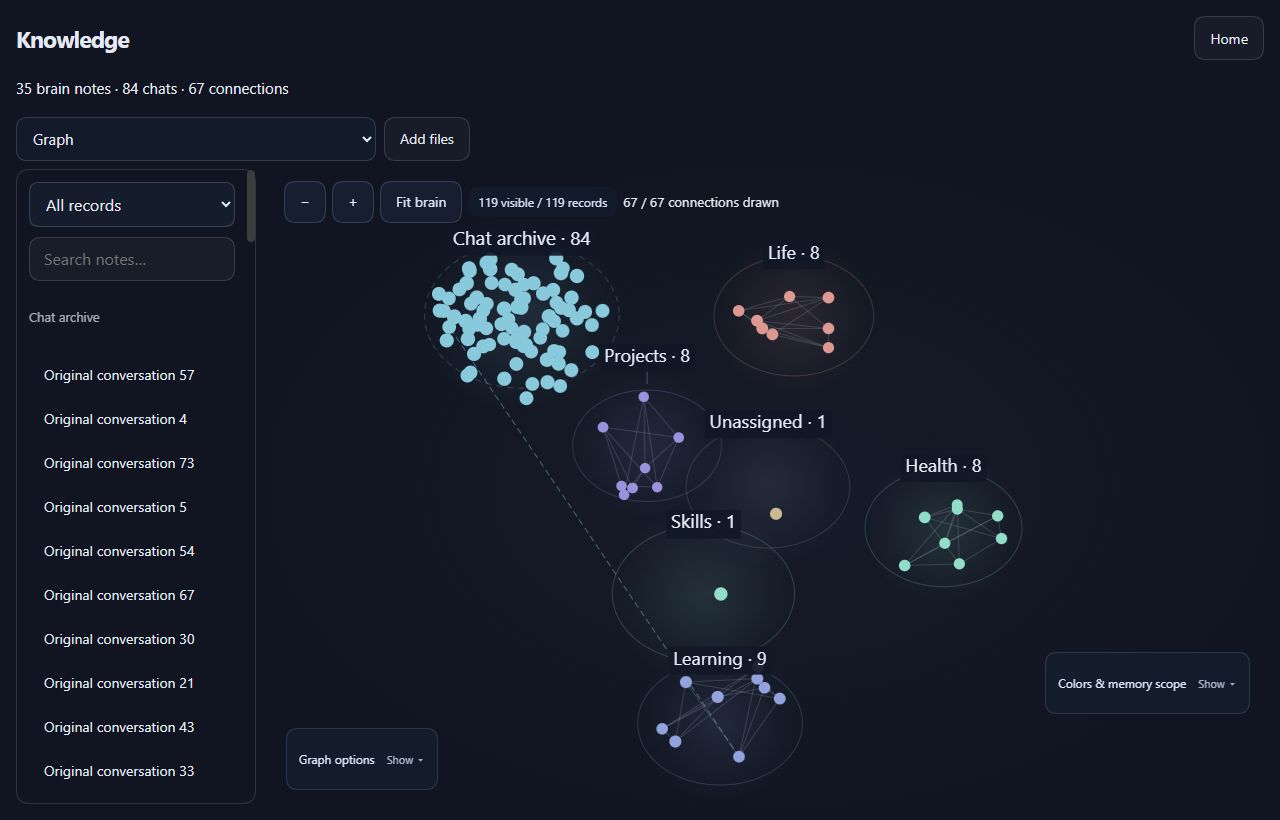Open Original conversation 67
Screen dimensions: 1280x820
(x=119, y=595)
